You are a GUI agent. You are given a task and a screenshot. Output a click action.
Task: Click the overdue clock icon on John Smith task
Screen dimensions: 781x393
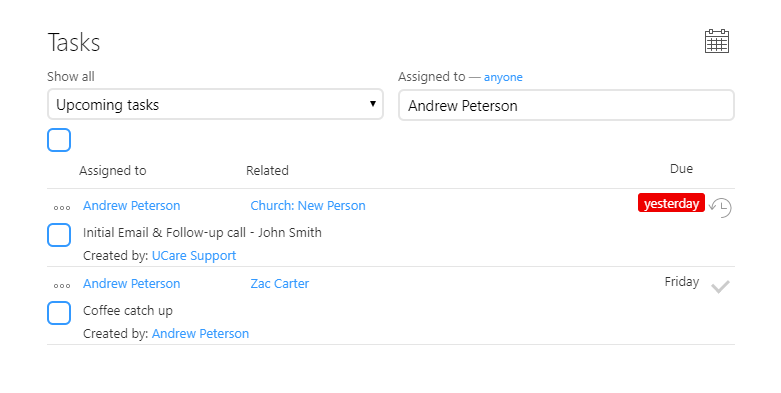720,207
